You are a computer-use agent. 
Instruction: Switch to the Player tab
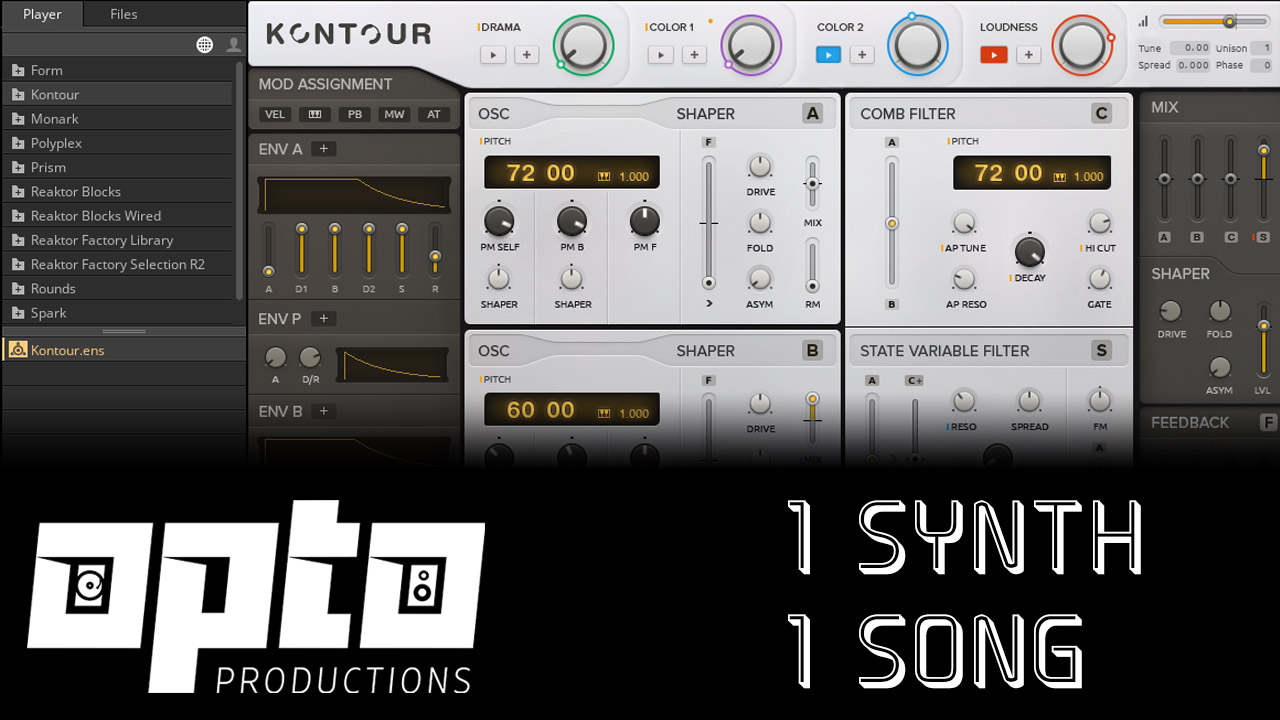click(x=42, y=14)
